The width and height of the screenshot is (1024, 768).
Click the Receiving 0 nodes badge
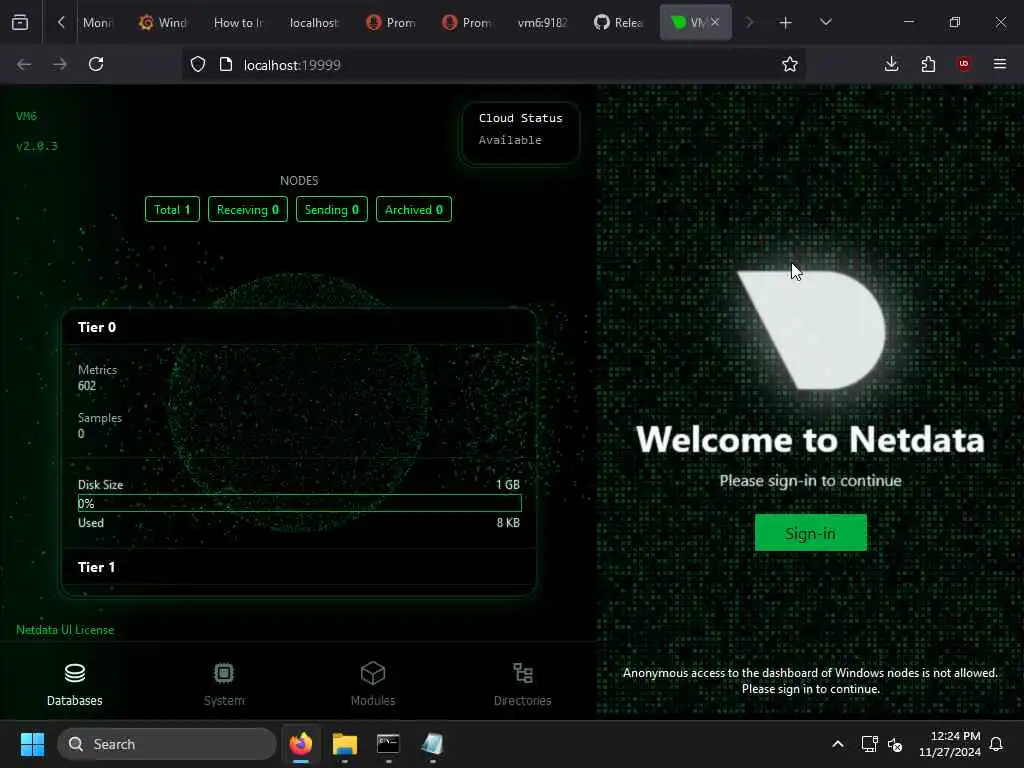[x=248, y=210]
